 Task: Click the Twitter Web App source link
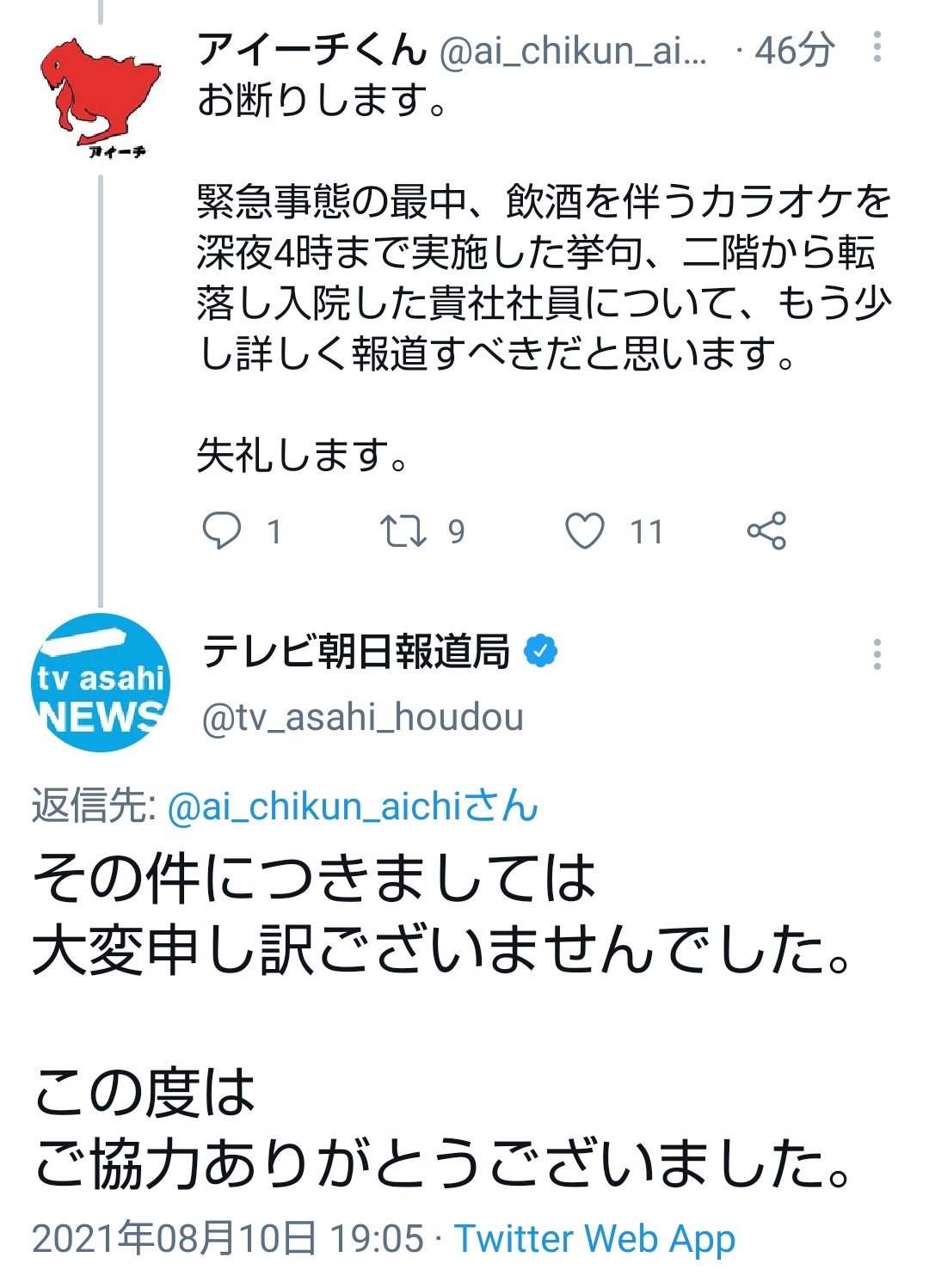pyautogui.click(x=594, y=1239)
